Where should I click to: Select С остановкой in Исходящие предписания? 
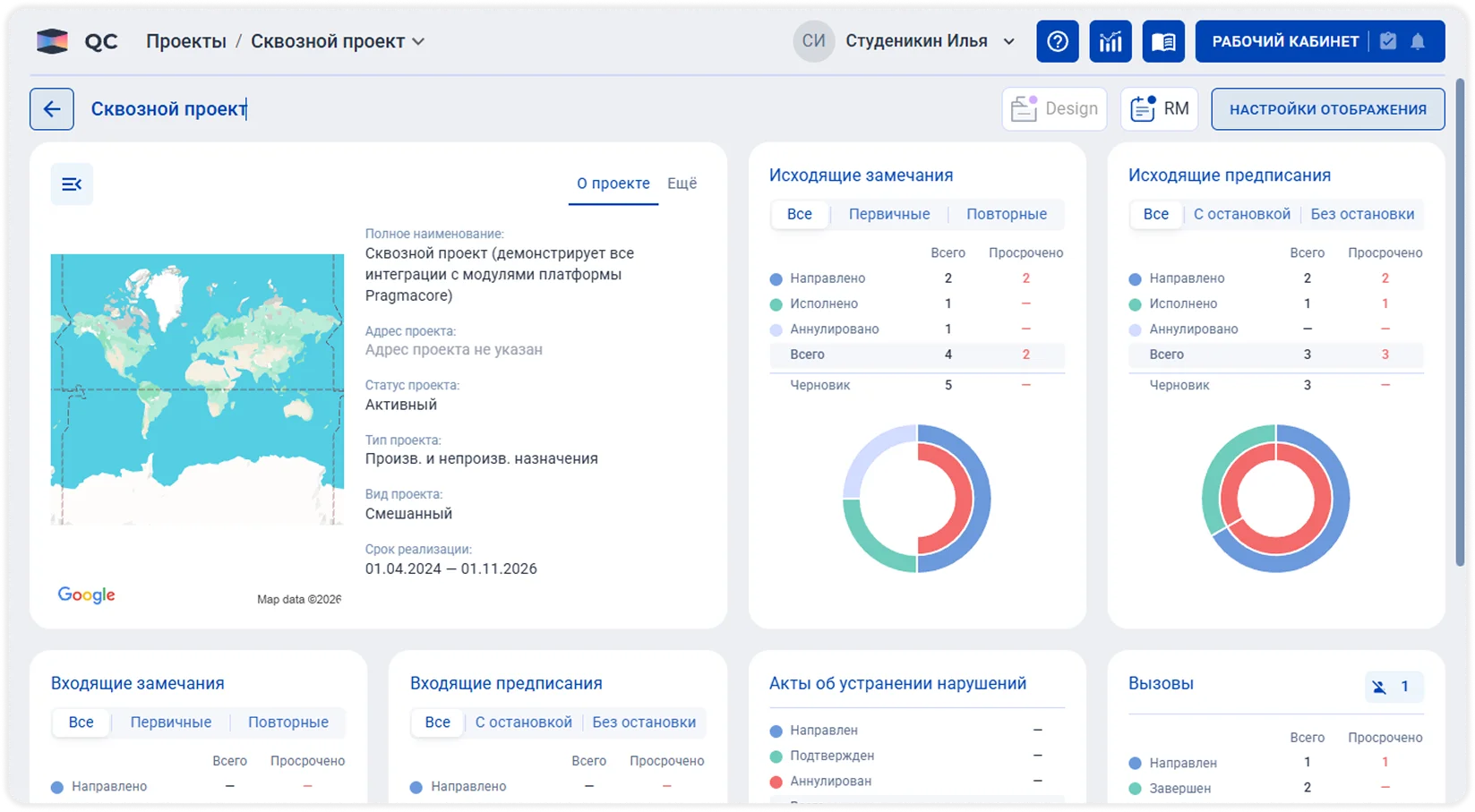1241,214
